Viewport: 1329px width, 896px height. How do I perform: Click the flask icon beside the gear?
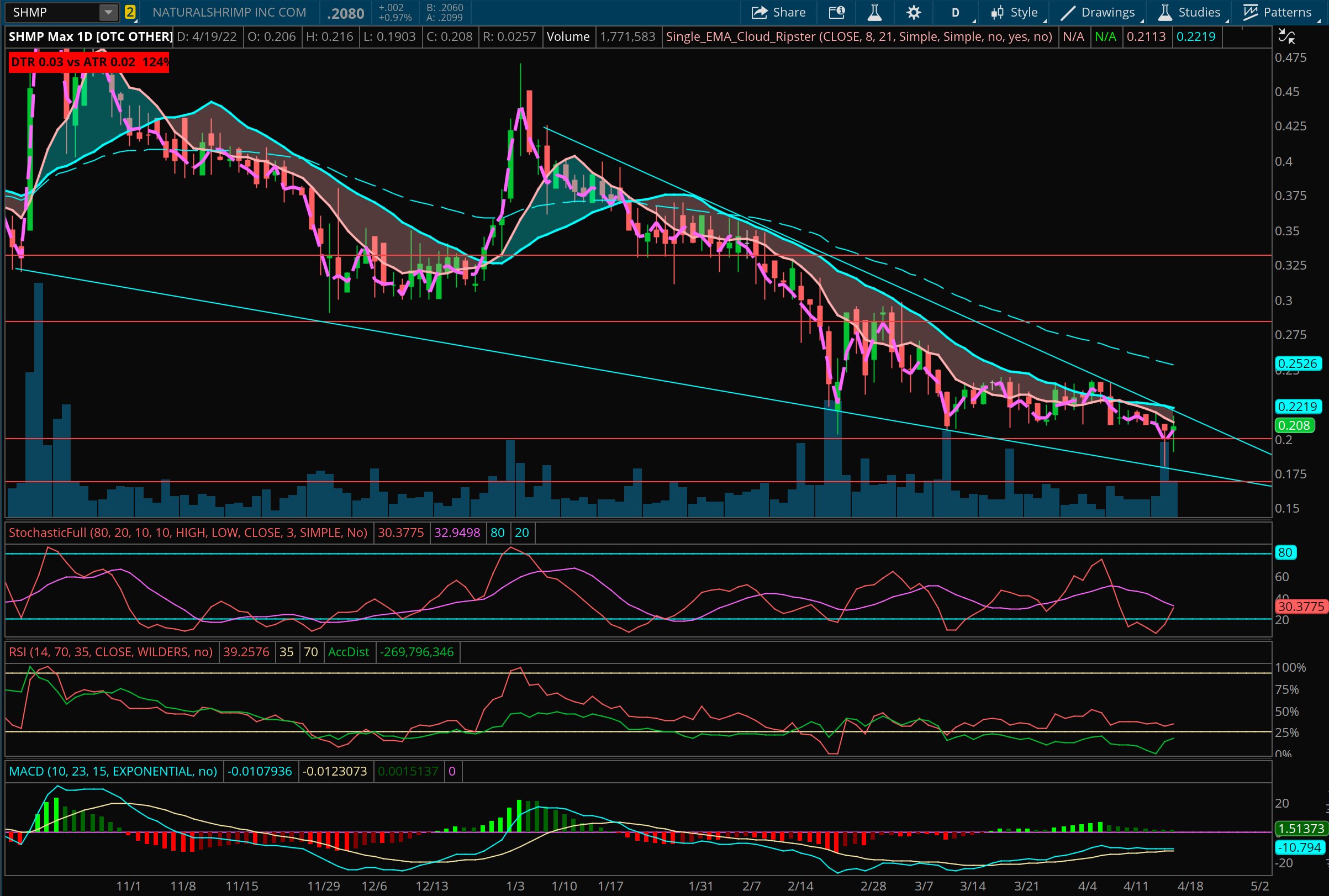[x=874, y=12]
